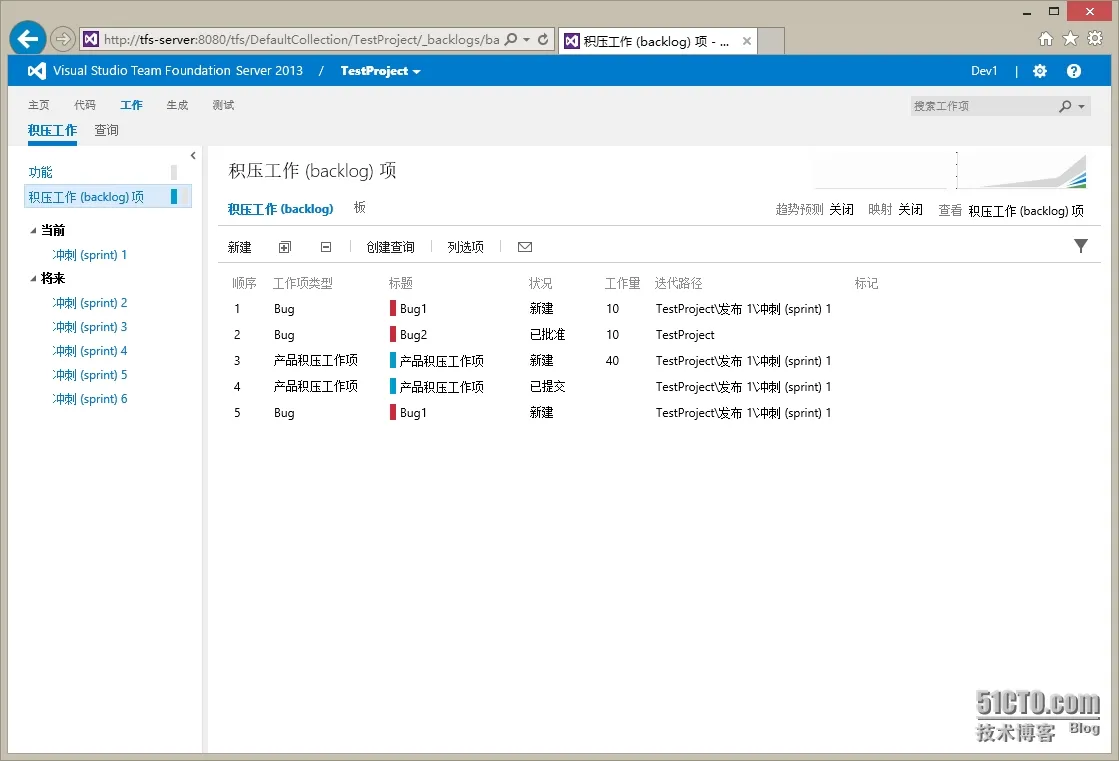Open 冲刺 (sprint) 1 iteration
This screenshot has height=761, width=1119.
click(x=89, y=255)
